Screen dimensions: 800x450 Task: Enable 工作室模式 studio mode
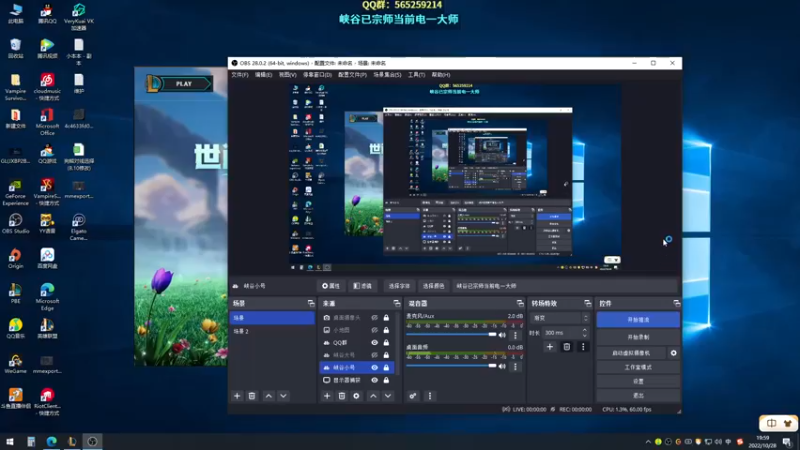coord(638,367)
